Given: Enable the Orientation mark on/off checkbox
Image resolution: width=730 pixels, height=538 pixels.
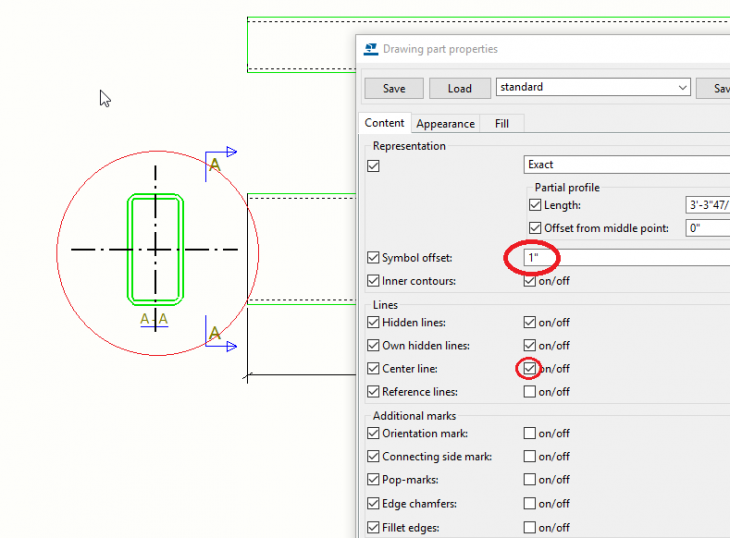Looking at the screenshot, I should [529, 433].
